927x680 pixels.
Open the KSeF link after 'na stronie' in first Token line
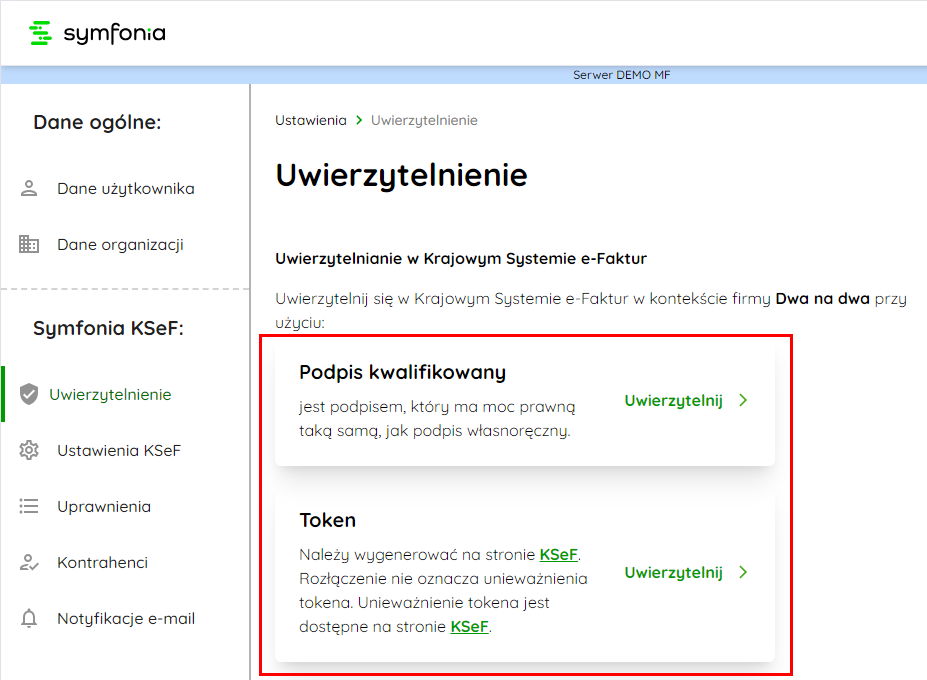click(559, 555)
